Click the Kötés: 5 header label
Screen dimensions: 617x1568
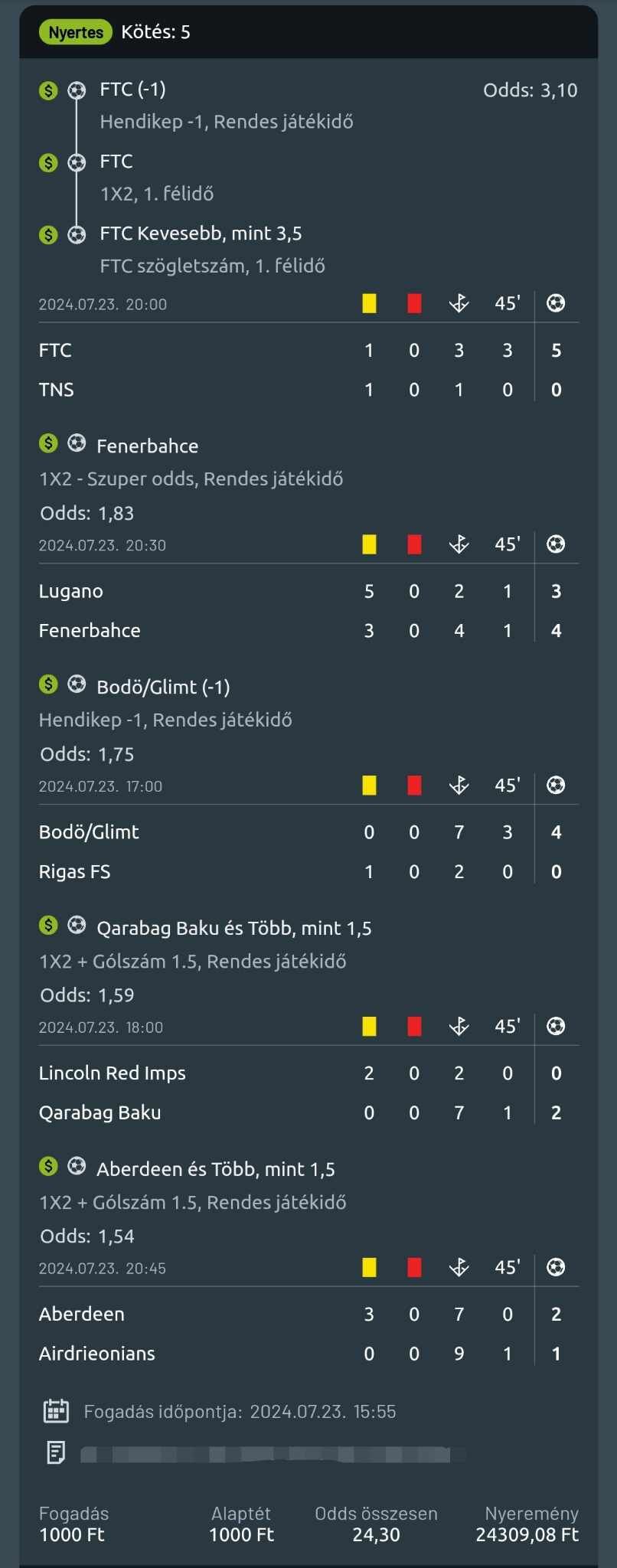click(x=155, y=32)
